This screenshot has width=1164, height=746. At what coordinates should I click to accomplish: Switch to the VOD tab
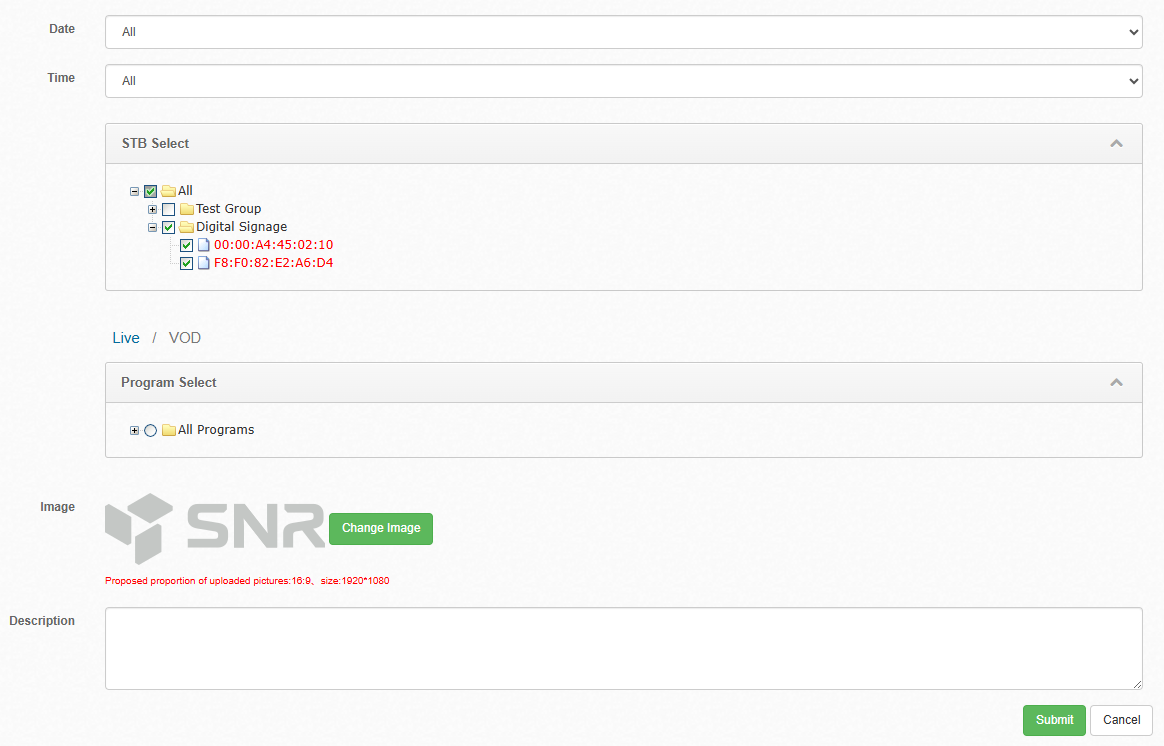[185, 338]
